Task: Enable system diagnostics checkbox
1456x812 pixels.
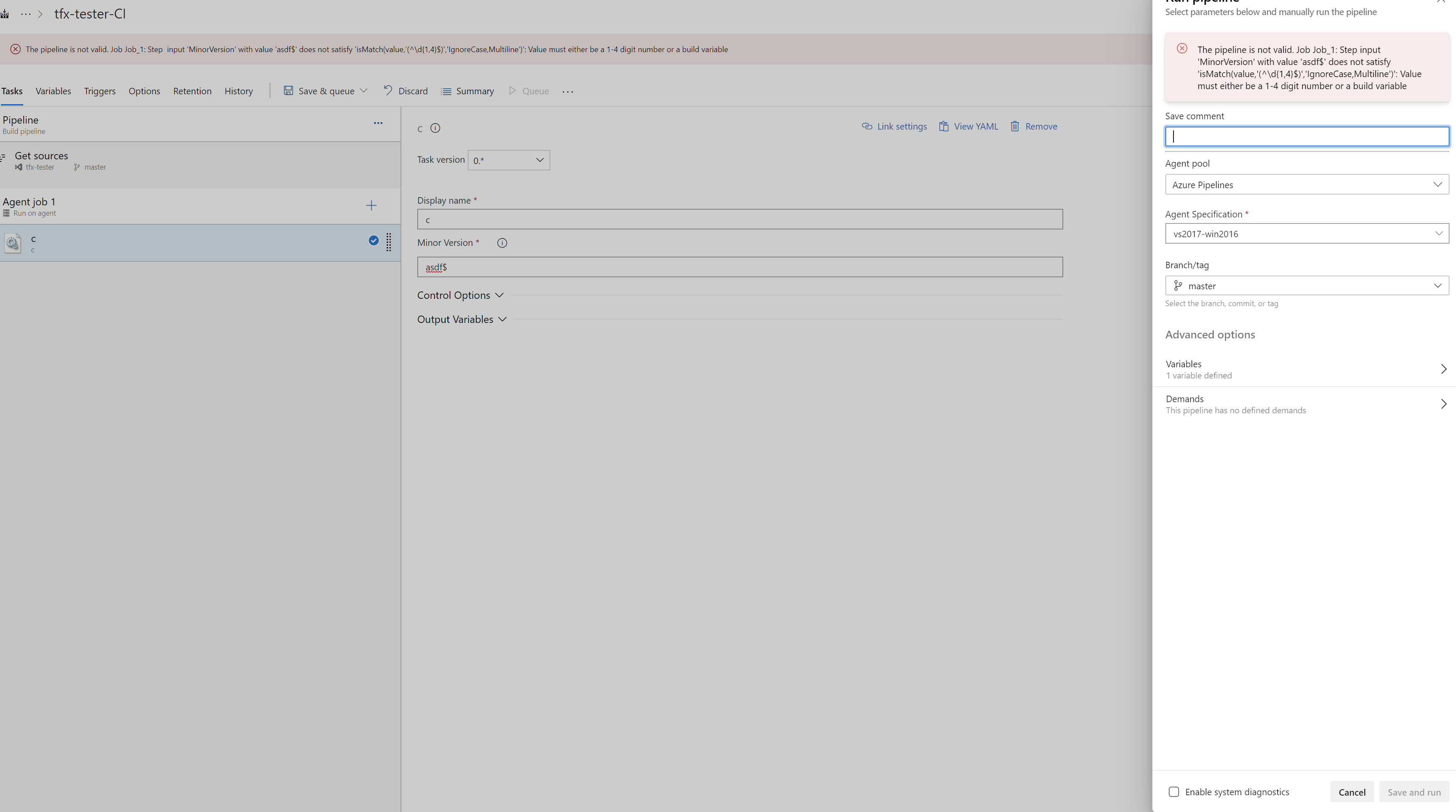Action: pos(1174,792)
